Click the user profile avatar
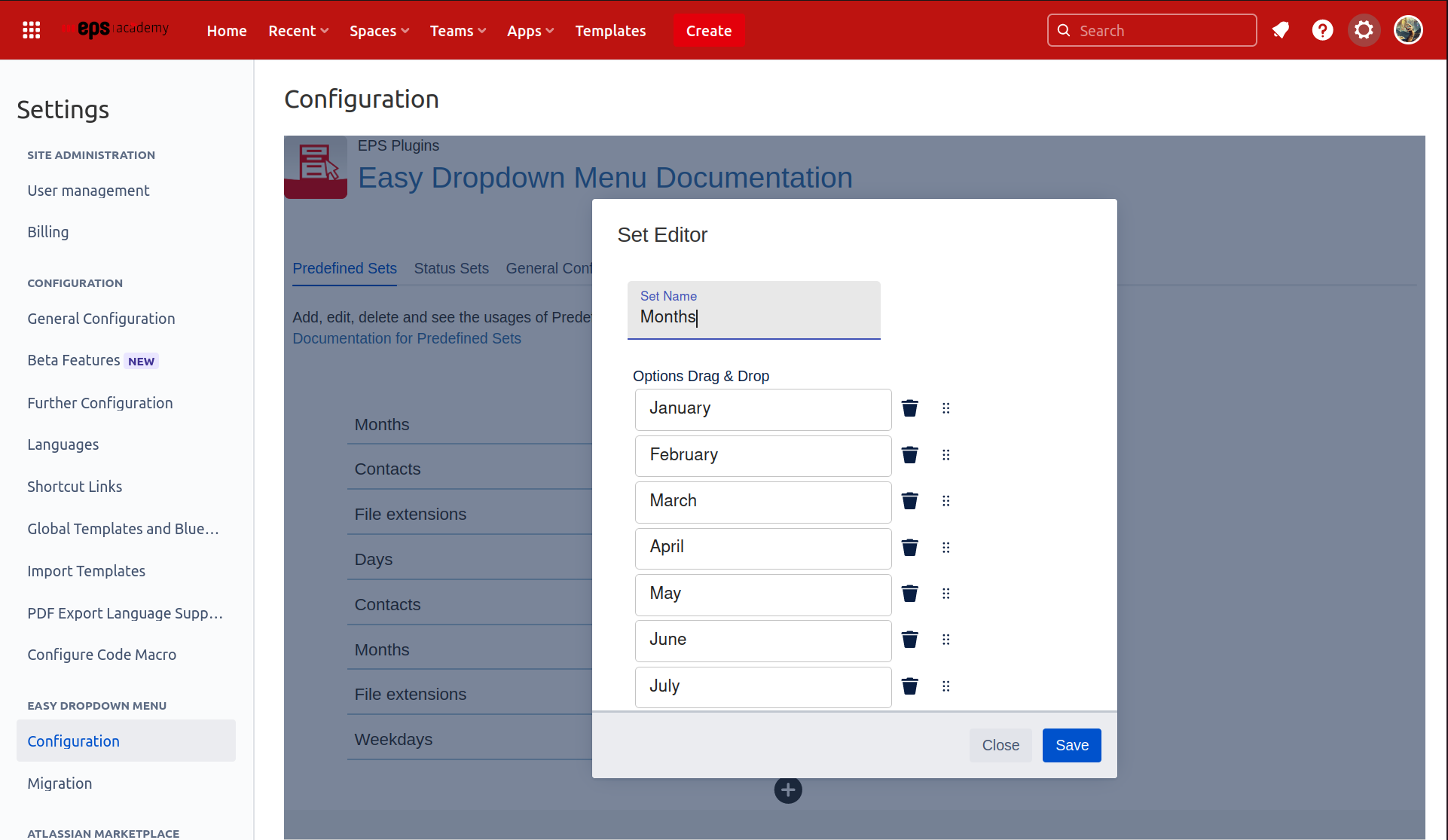 point(1407,30)
